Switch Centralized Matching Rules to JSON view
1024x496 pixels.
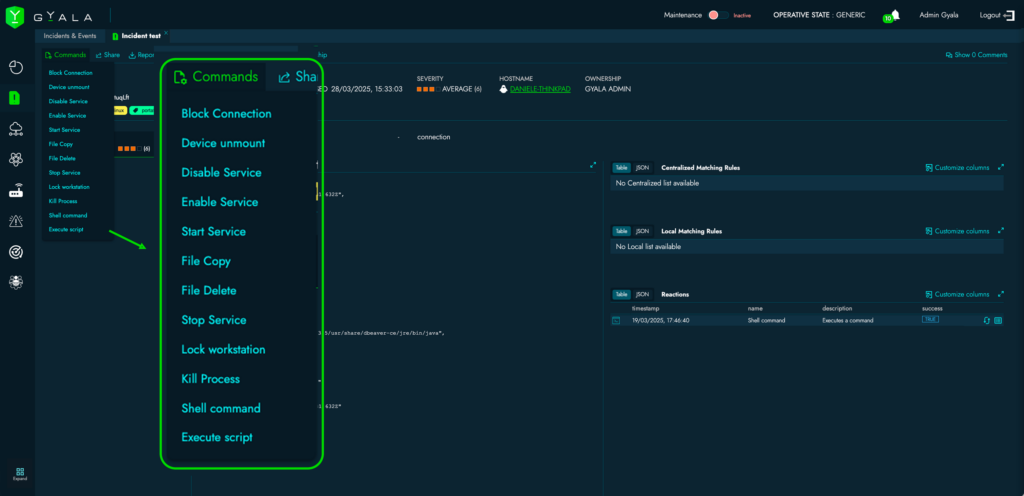click(x=642, y=168)
